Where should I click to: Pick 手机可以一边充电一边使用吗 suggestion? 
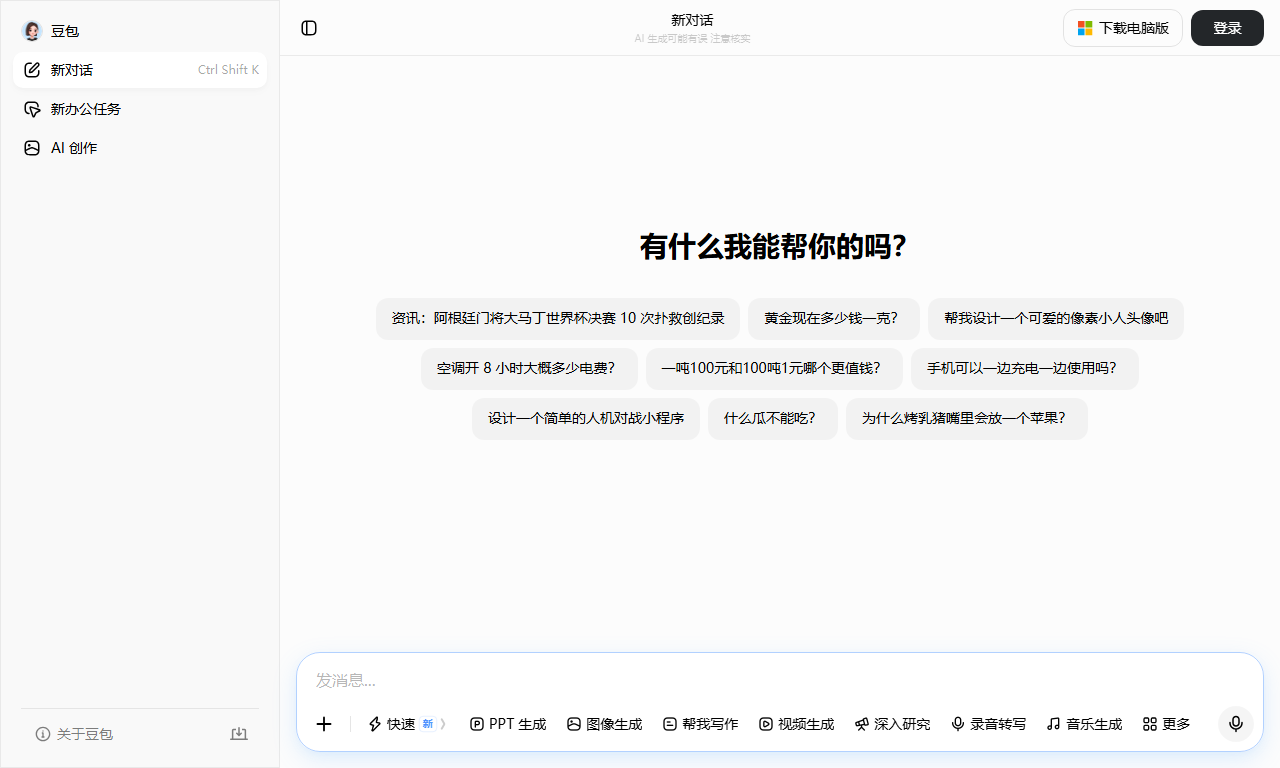pos(1025,368)
